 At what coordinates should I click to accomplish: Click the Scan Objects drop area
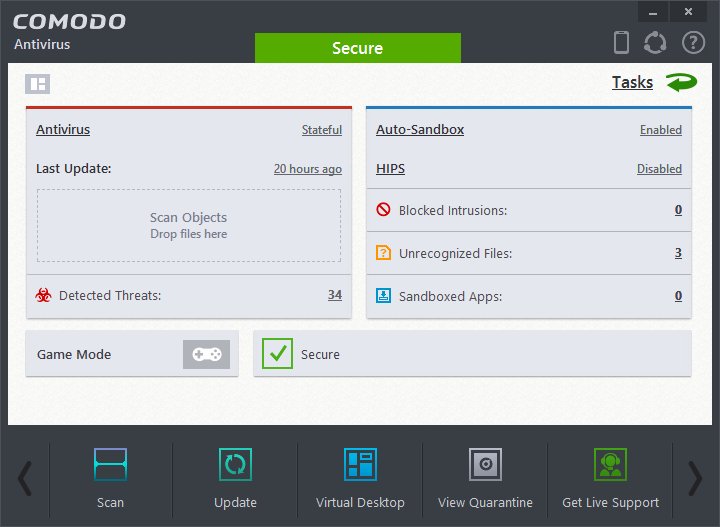pyautogui.click(x=189, y=225)
